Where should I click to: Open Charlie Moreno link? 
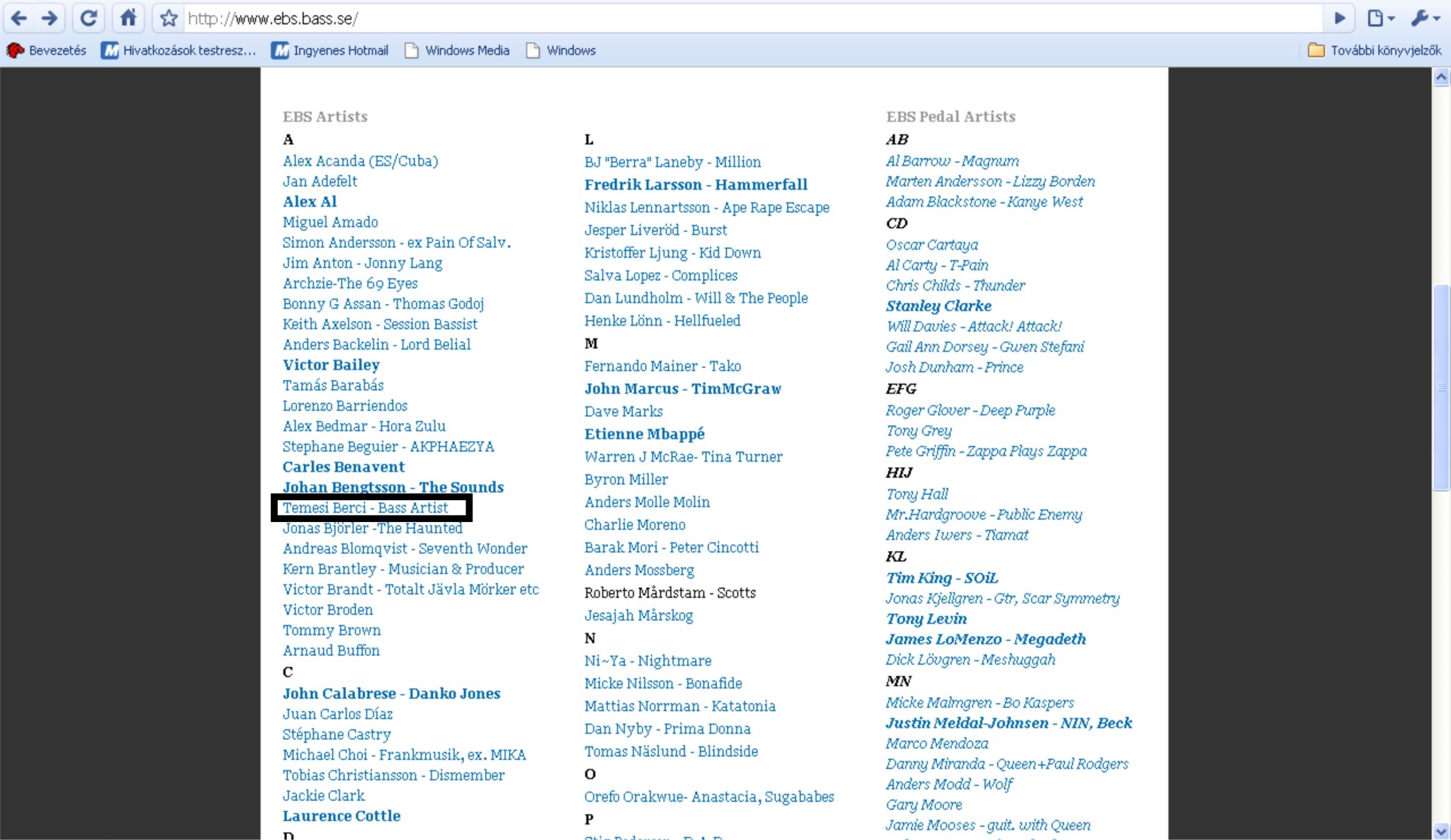(x=635, y=525)
